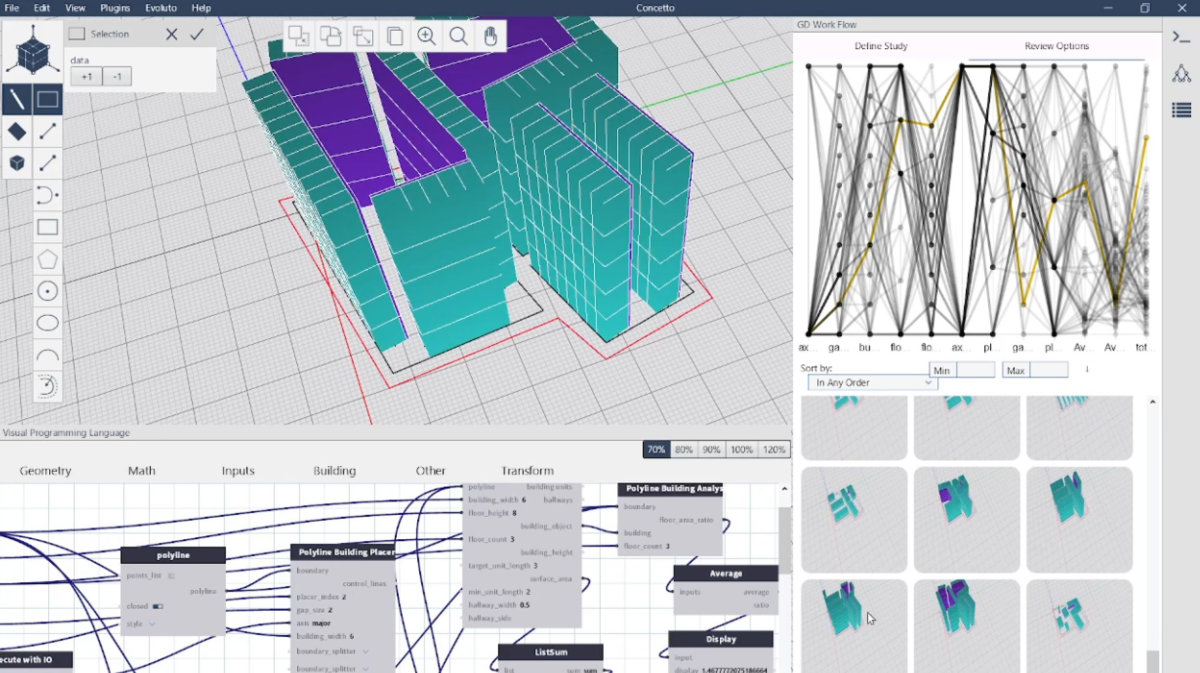
Task: Select the ellipse tool
Action: click(48, 323)
